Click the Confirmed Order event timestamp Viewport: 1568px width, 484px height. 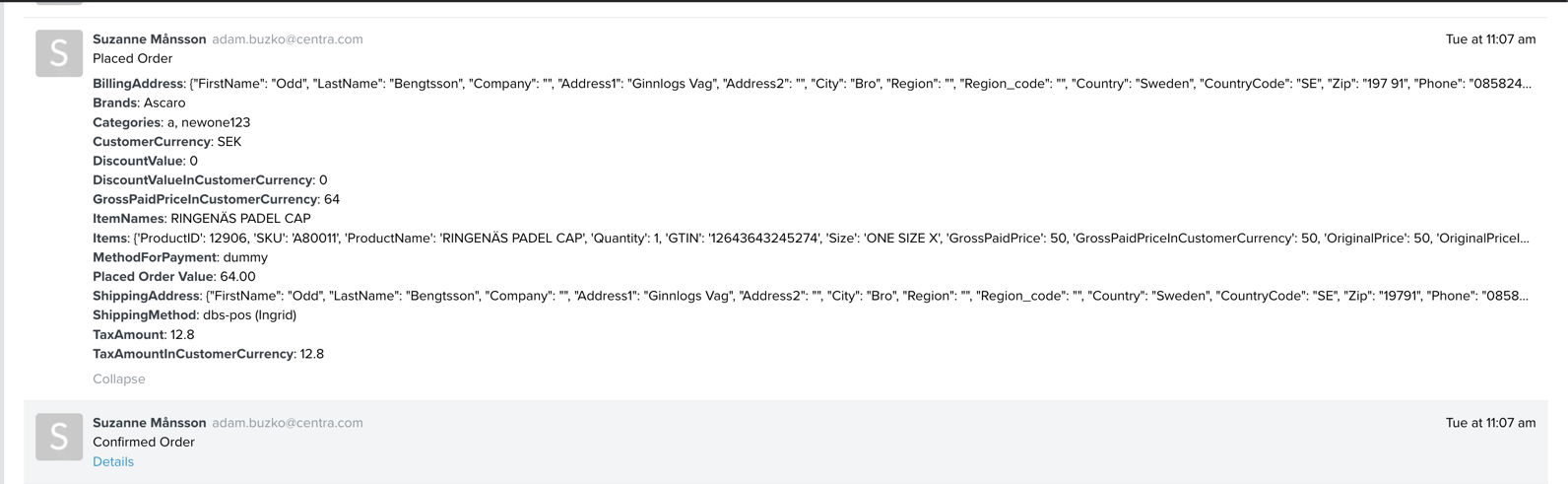pyautogui.click(x=1490, y=423)
